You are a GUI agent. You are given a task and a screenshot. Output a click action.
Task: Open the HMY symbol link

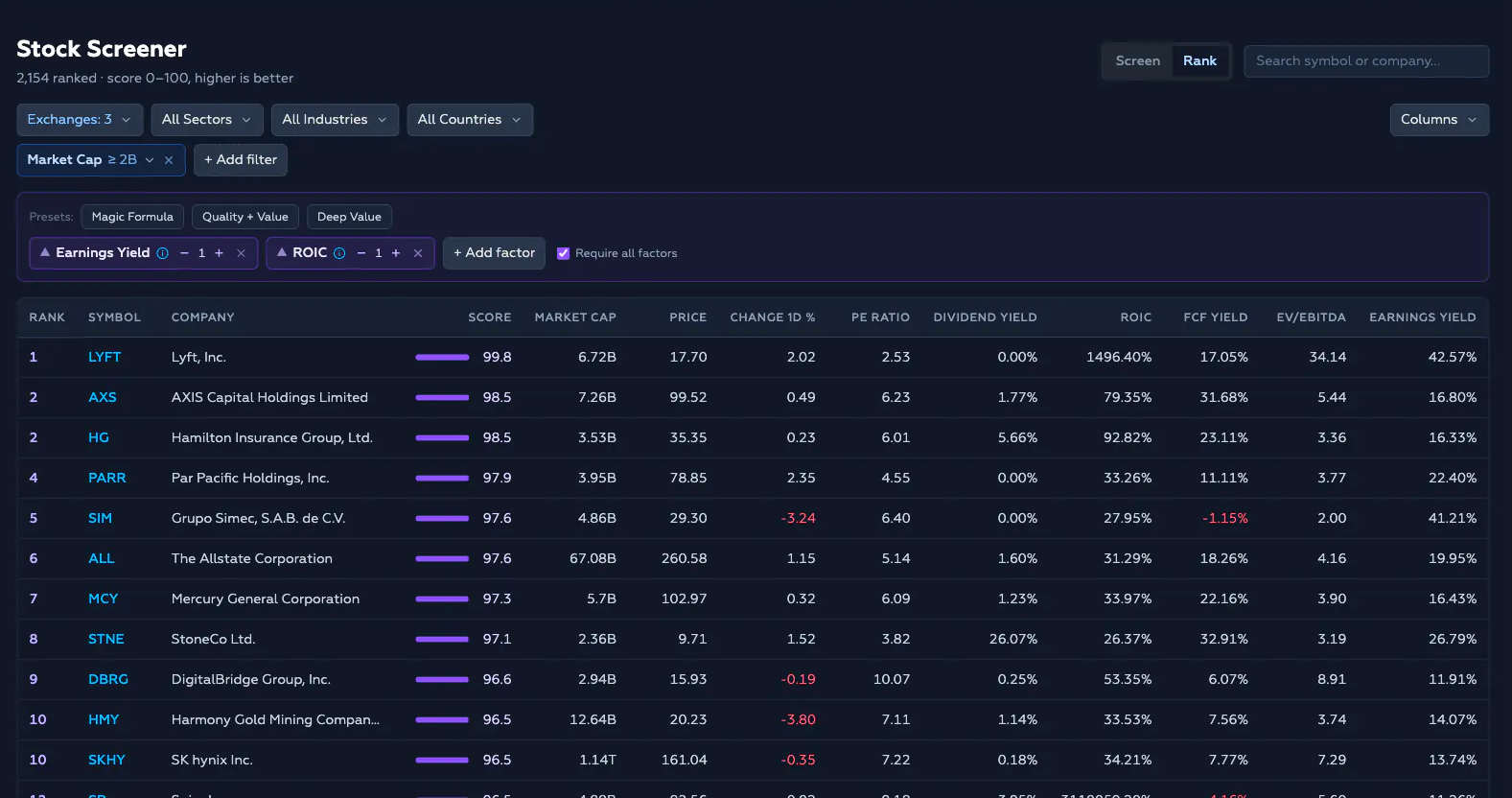[104, 720]
